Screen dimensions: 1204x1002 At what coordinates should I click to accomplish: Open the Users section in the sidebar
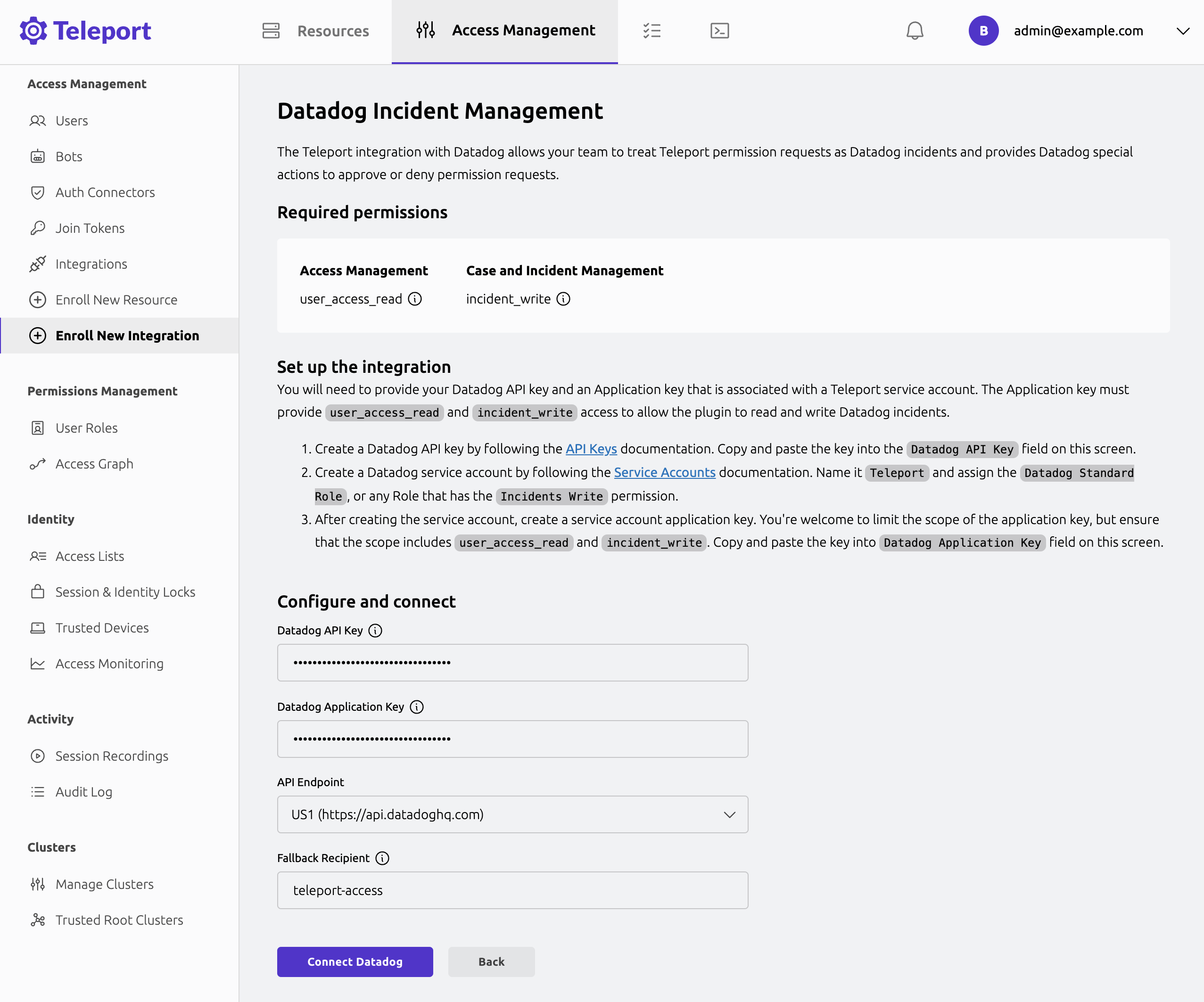tap(71, 120)
